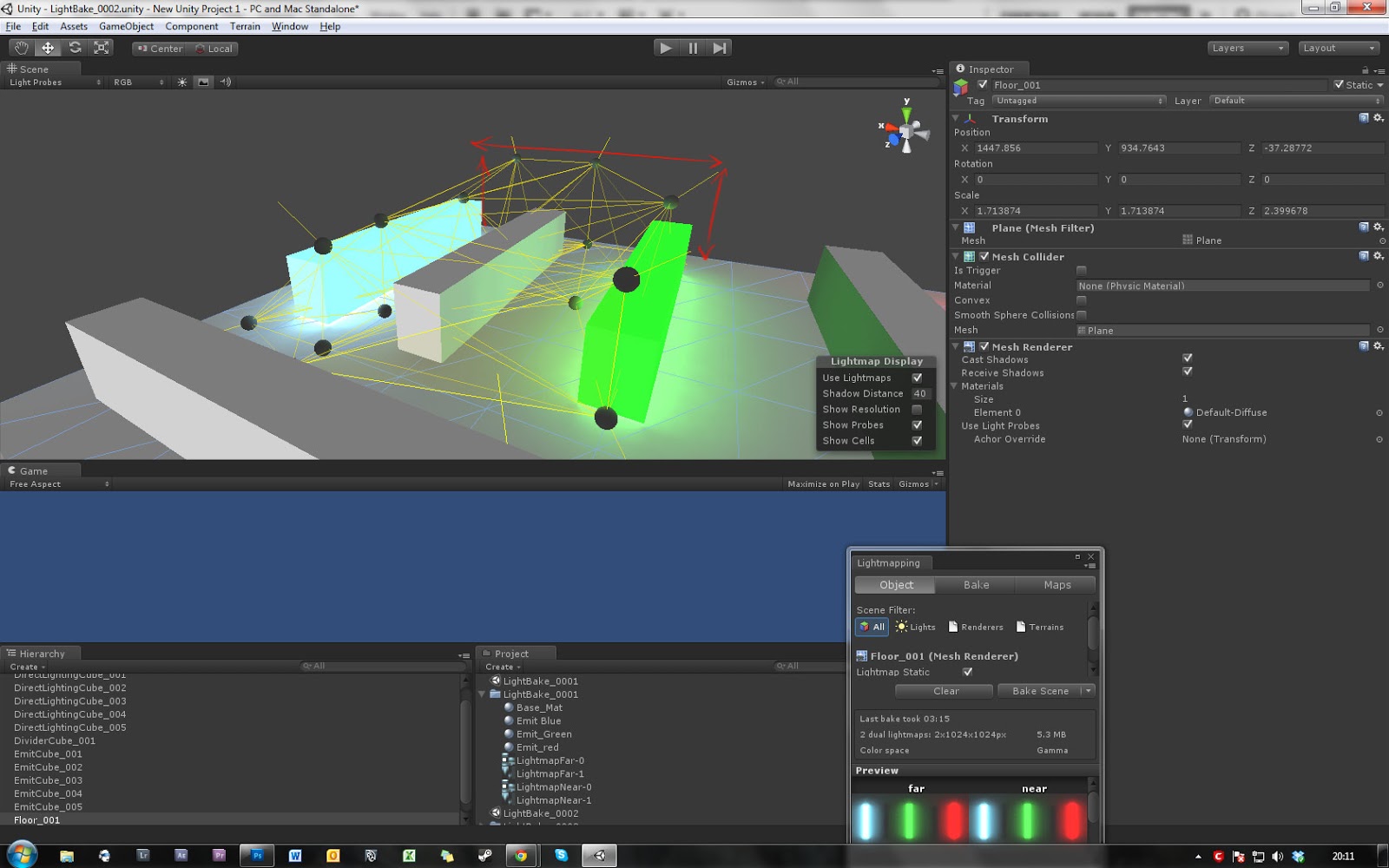Toggle the Local handle rotation button

click(214, 49)
